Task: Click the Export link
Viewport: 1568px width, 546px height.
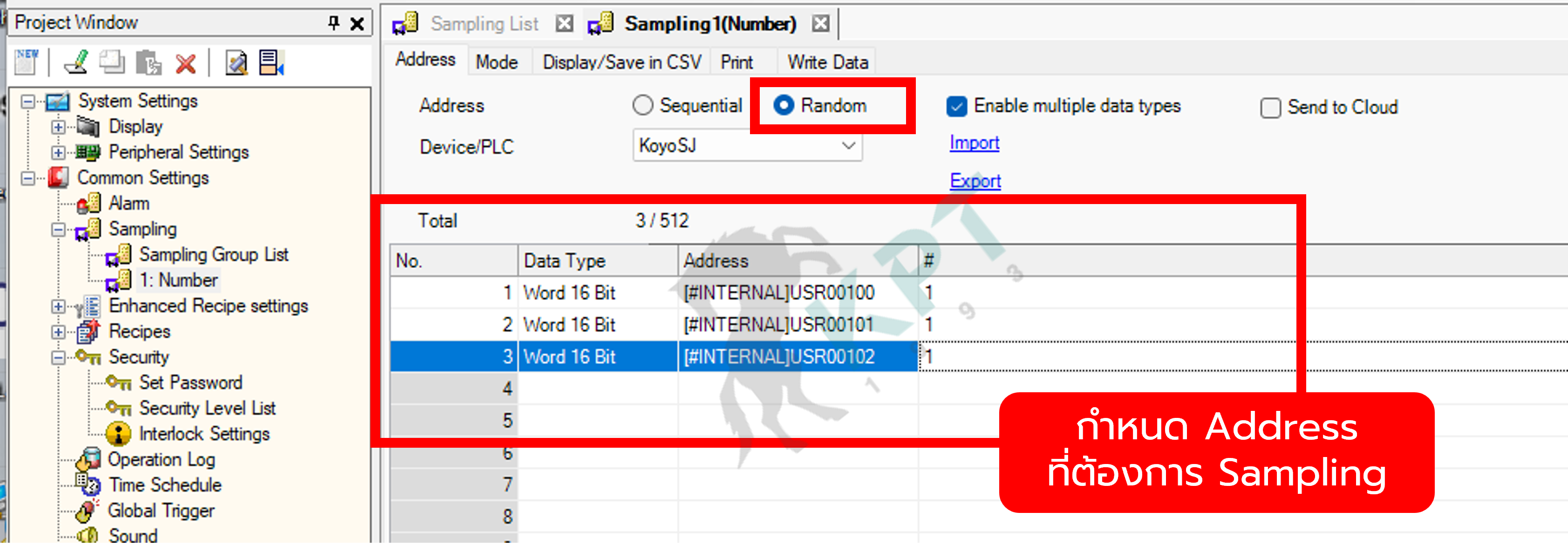Action: [975, 181]
